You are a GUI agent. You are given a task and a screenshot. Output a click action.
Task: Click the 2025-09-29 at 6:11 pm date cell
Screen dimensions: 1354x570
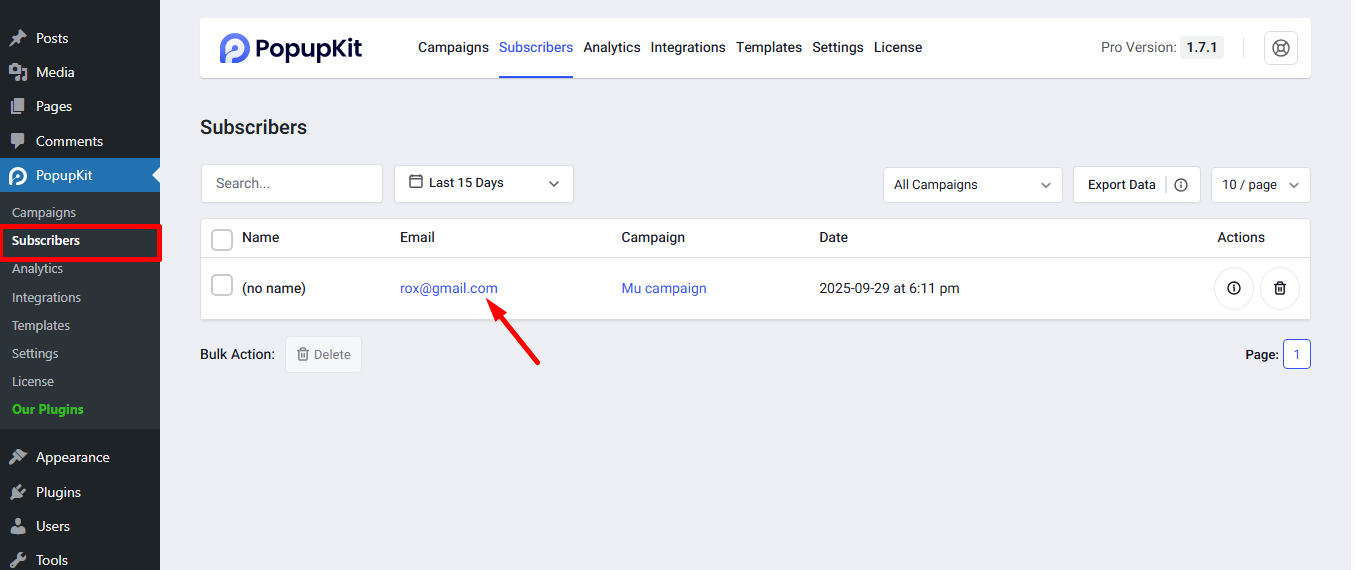(x=889, y=288)
